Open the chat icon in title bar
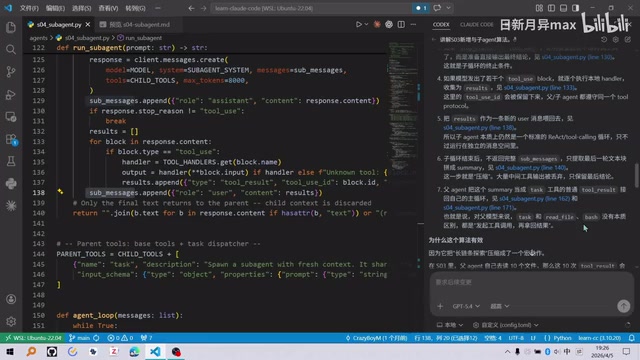The height and width of the screenshot is (360, 640). point(437,8)
